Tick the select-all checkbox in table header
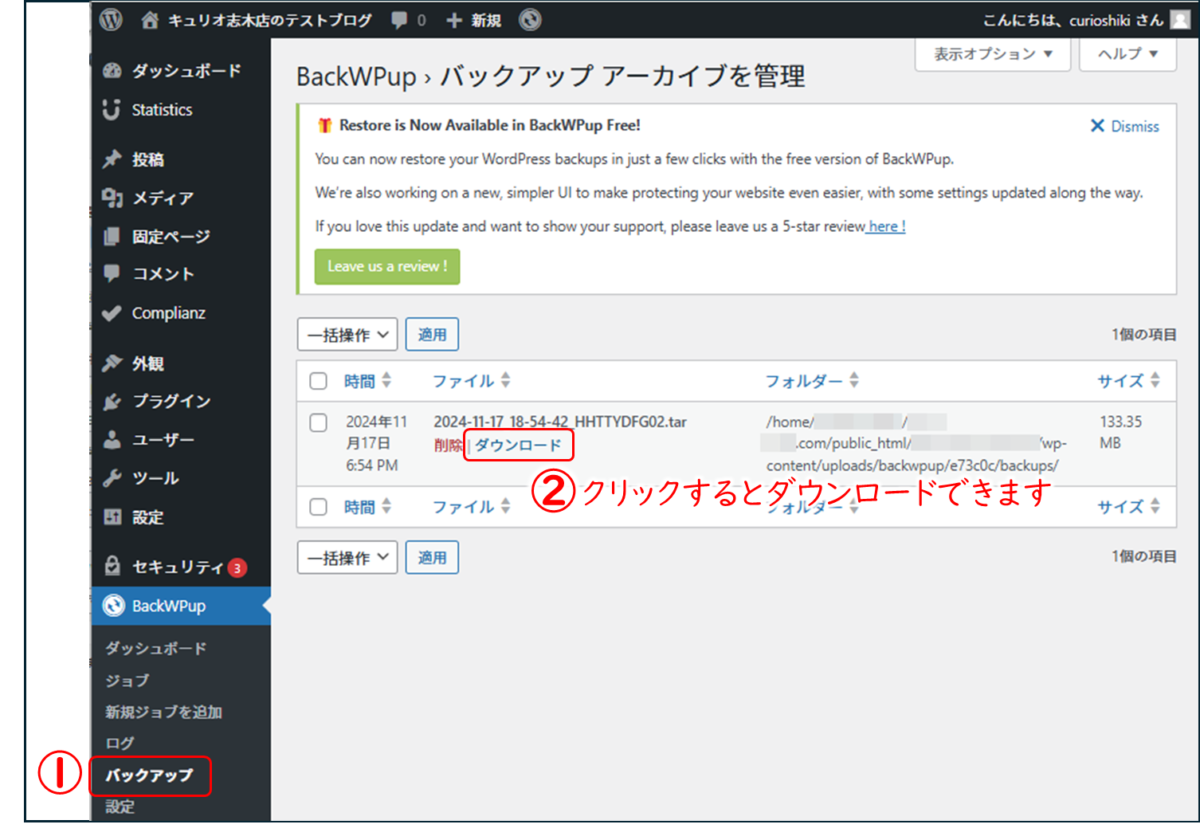Screen dimensions: 1200x840 pos(318,381)
